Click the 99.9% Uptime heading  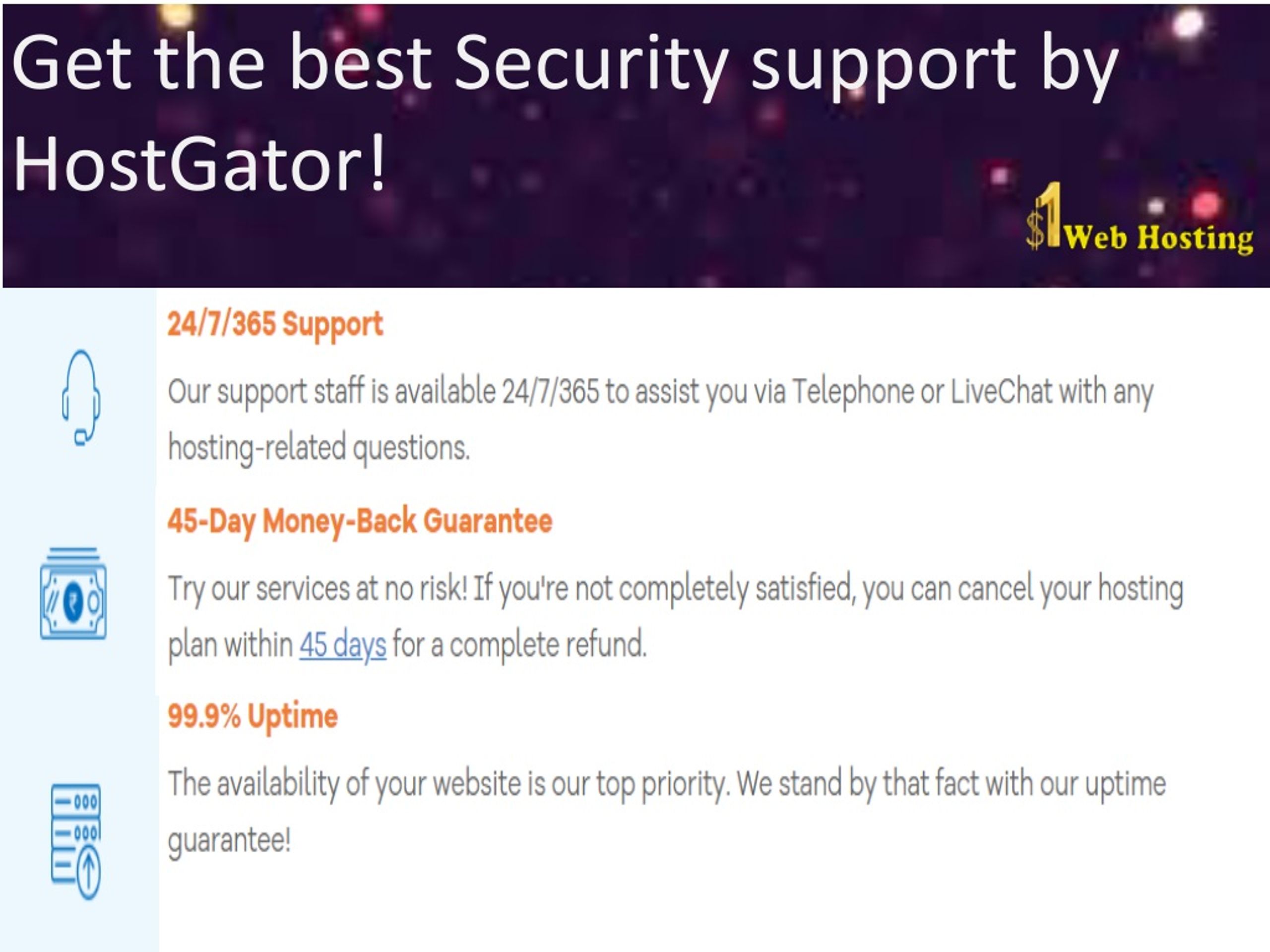pyautogui.click(x=253, y=716)
